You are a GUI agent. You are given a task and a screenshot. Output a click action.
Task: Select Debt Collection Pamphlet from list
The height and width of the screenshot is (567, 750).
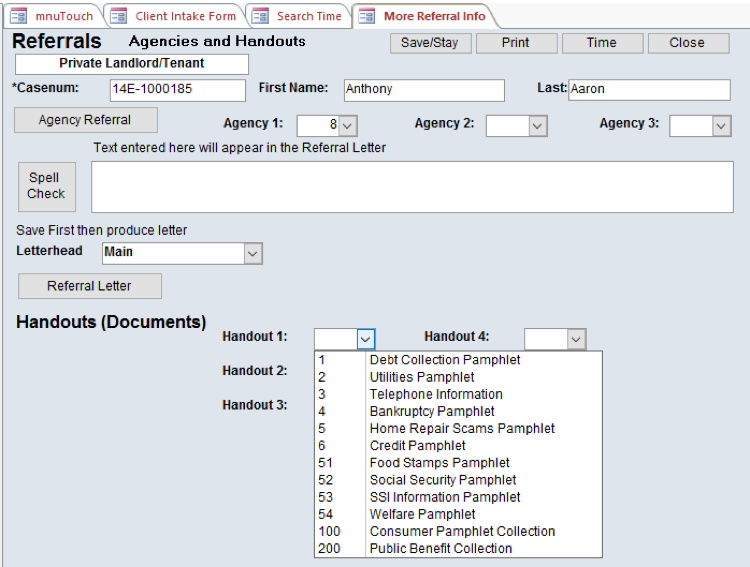(x=444, y=360)
